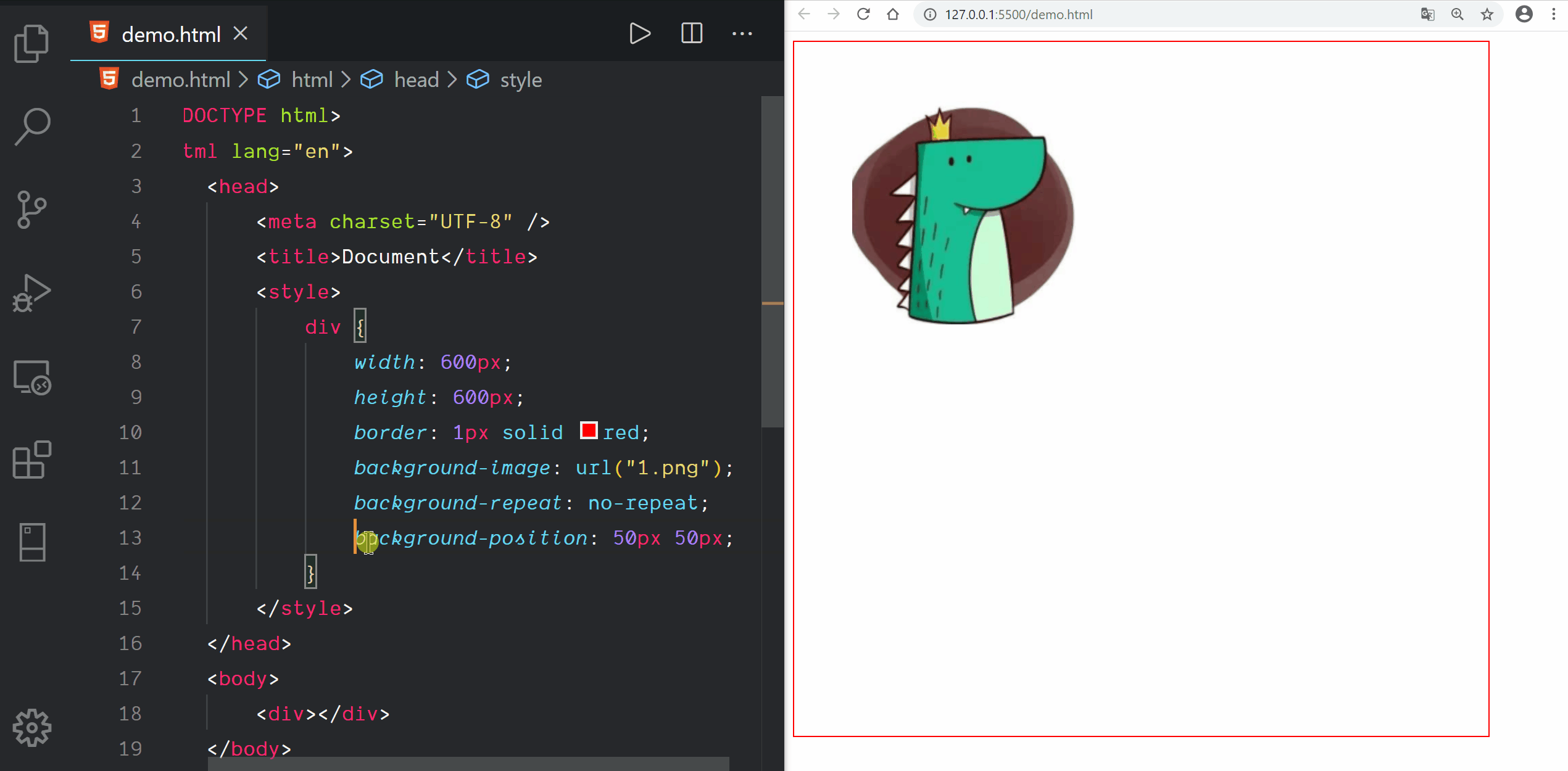This screenshot has height=771, width=1568.
Task: Open the Run and Debug view
Action: 31,293
